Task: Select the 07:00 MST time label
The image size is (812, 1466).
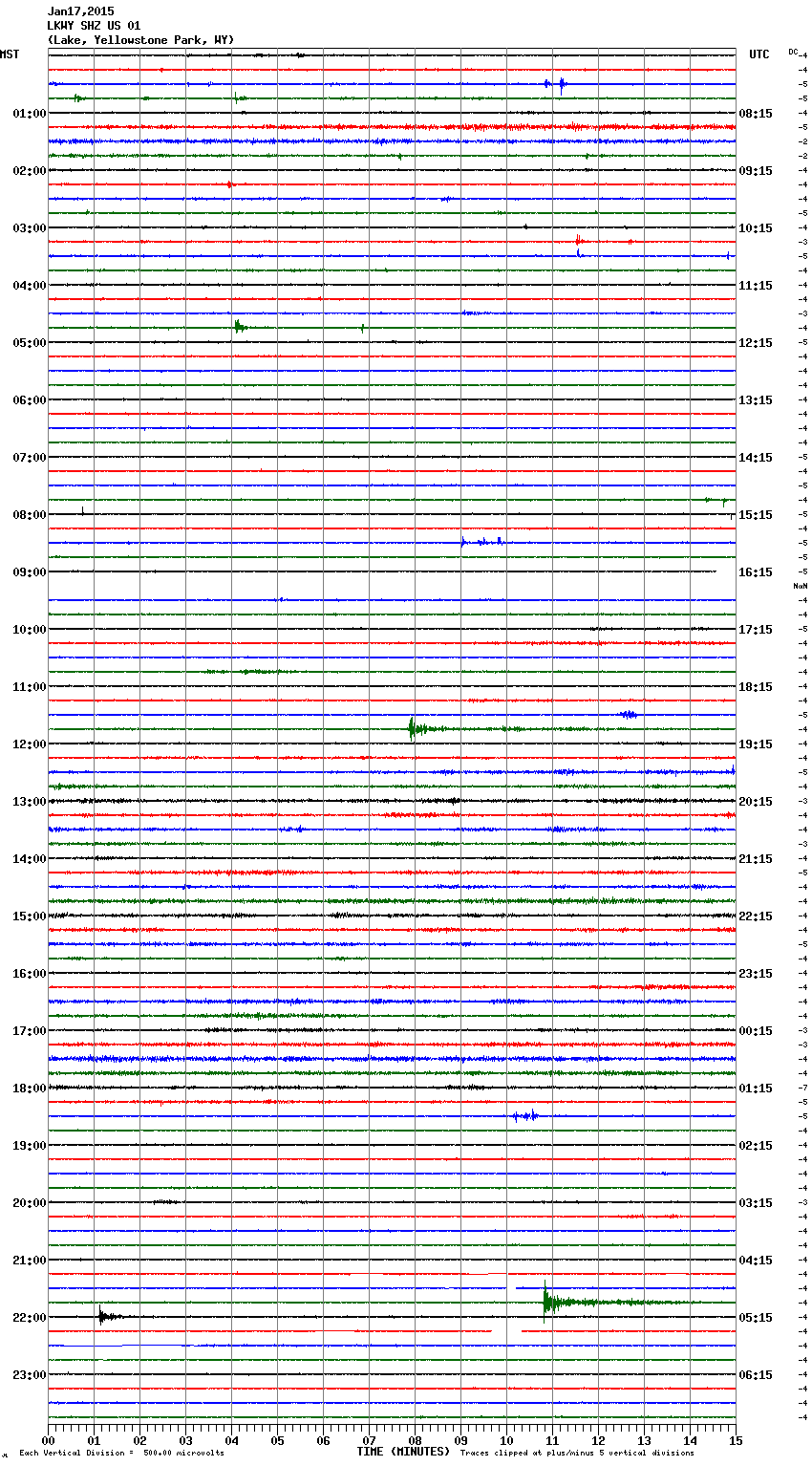Action: [30, 457]
